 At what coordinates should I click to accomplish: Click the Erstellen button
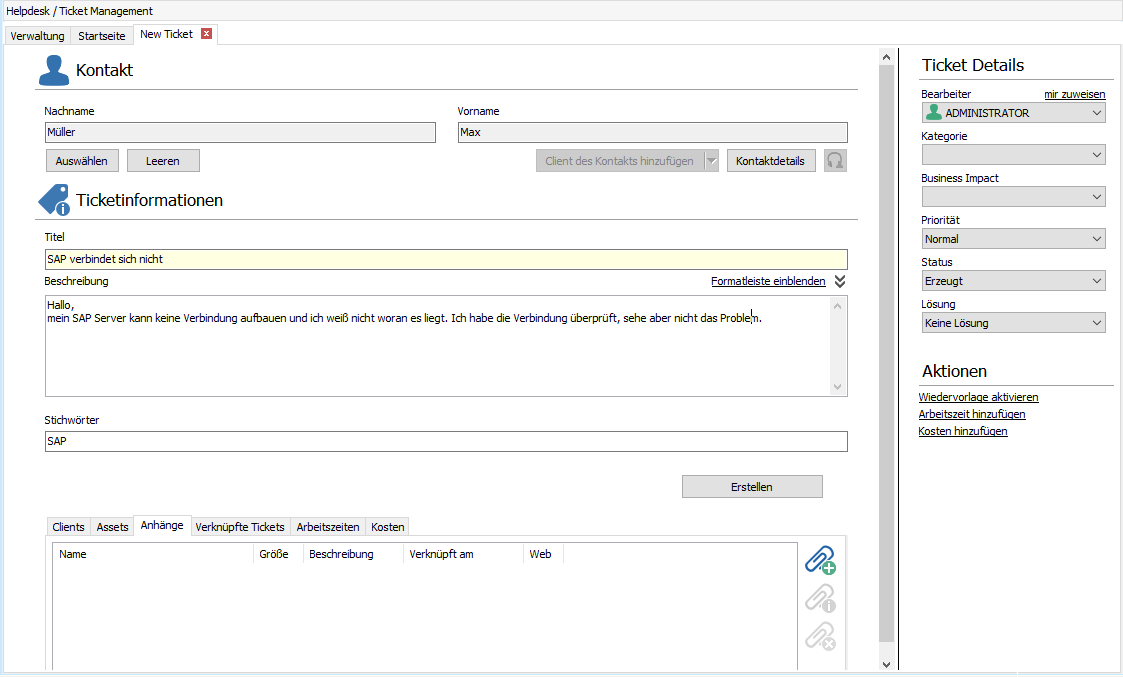752,486
